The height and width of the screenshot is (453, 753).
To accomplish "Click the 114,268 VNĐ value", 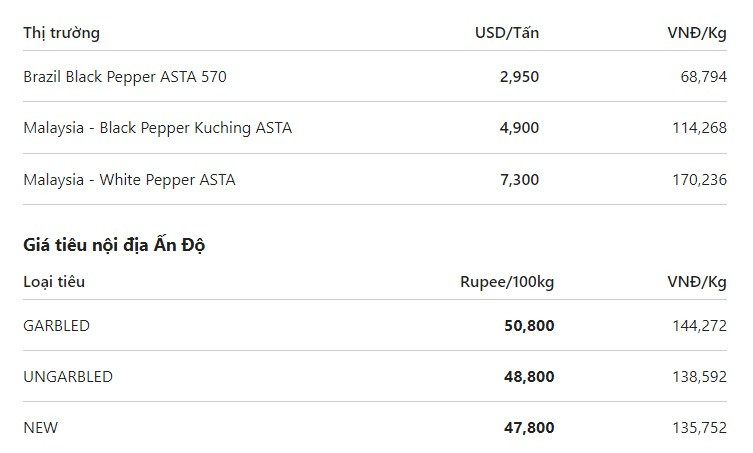I will [699, 128].
